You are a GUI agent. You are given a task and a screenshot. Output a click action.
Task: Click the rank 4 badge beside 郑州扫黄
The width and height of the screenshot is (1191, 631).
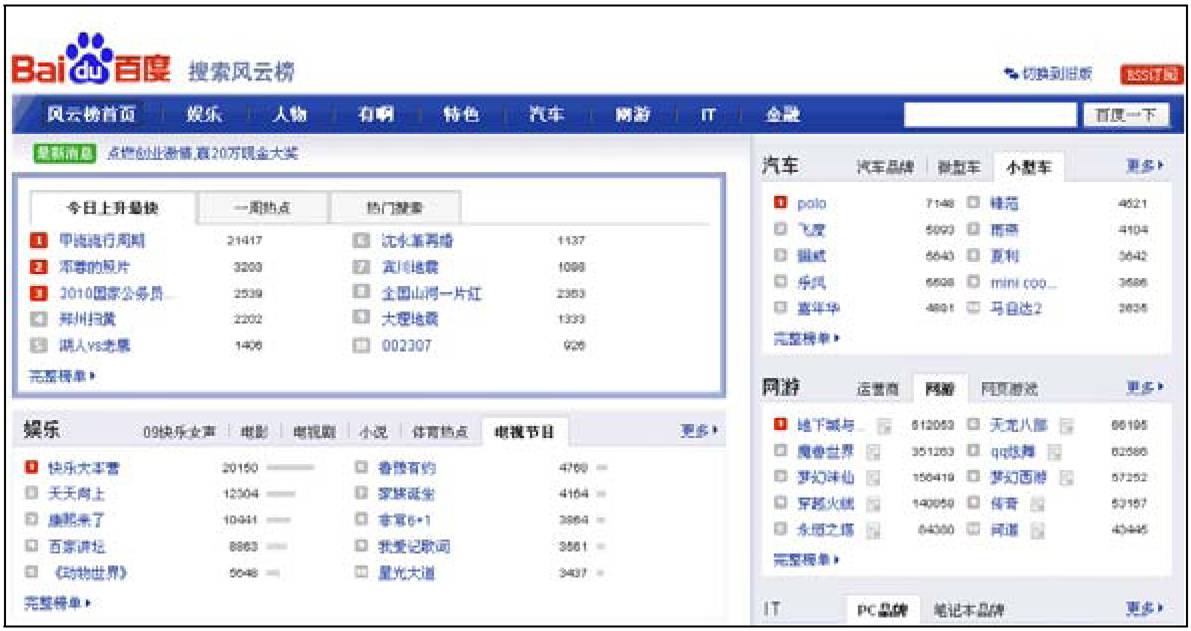(39, 319)
